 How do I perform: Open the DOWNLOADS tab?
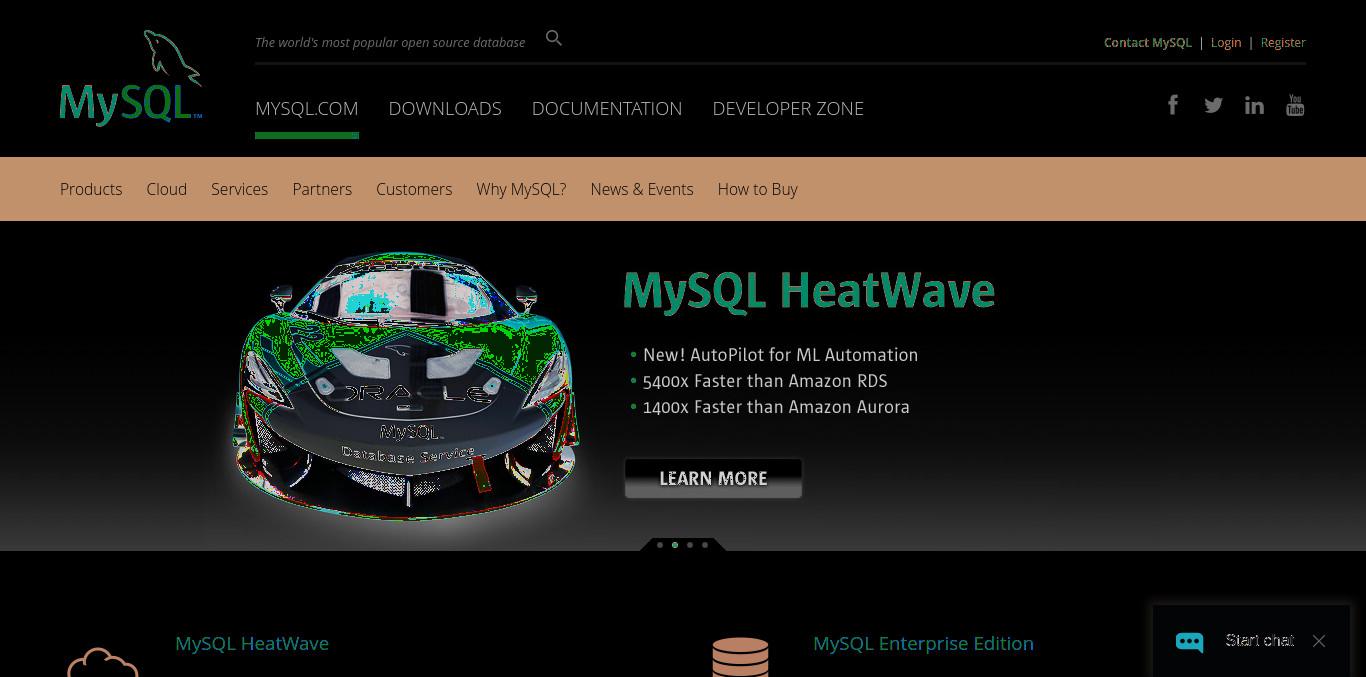pyautogui.click(x=445, y=108)
